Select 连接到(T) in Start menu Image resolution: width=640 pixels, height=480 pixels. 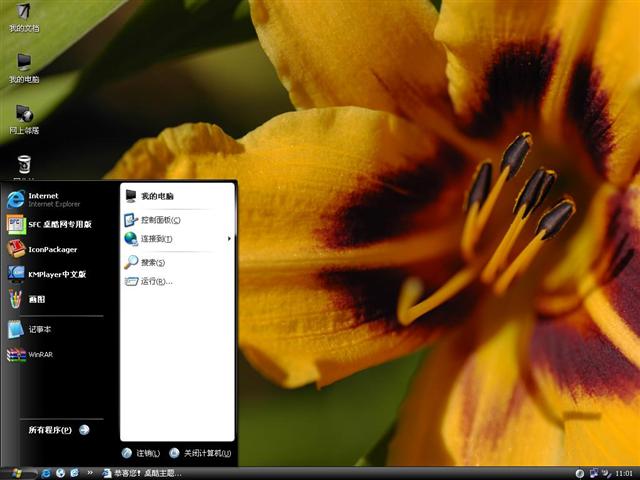point(149,238)
